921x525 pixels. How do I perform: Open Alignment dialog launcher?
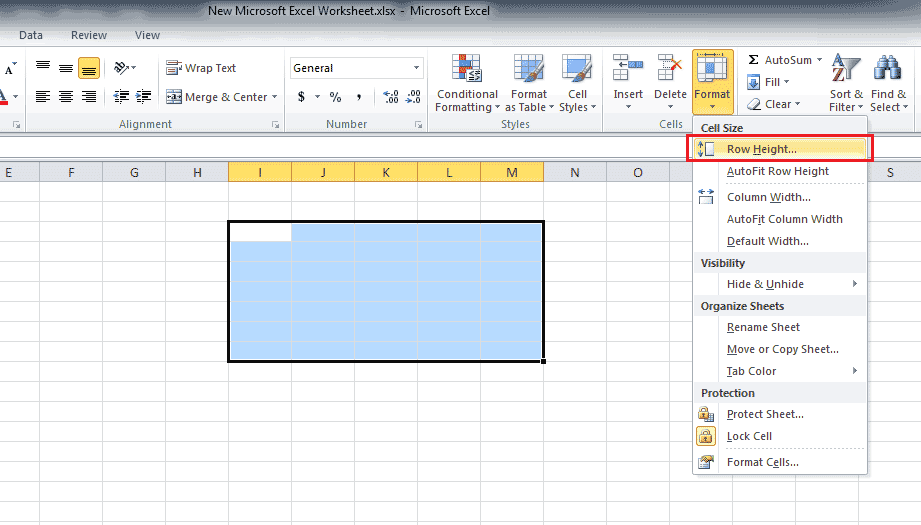coord(275,124)
